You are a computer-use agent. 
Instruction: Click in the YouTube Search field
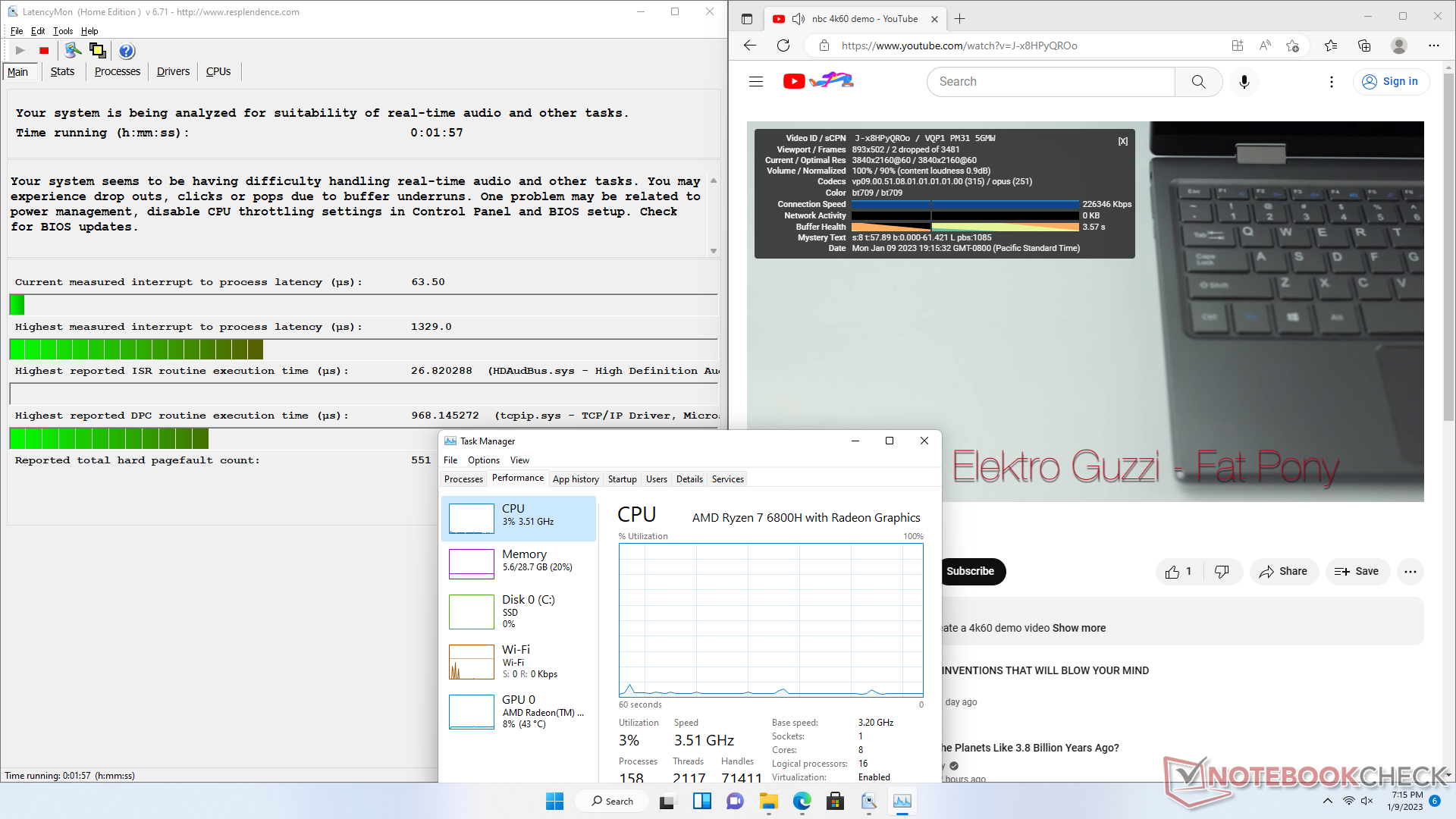click(1051, 81)
